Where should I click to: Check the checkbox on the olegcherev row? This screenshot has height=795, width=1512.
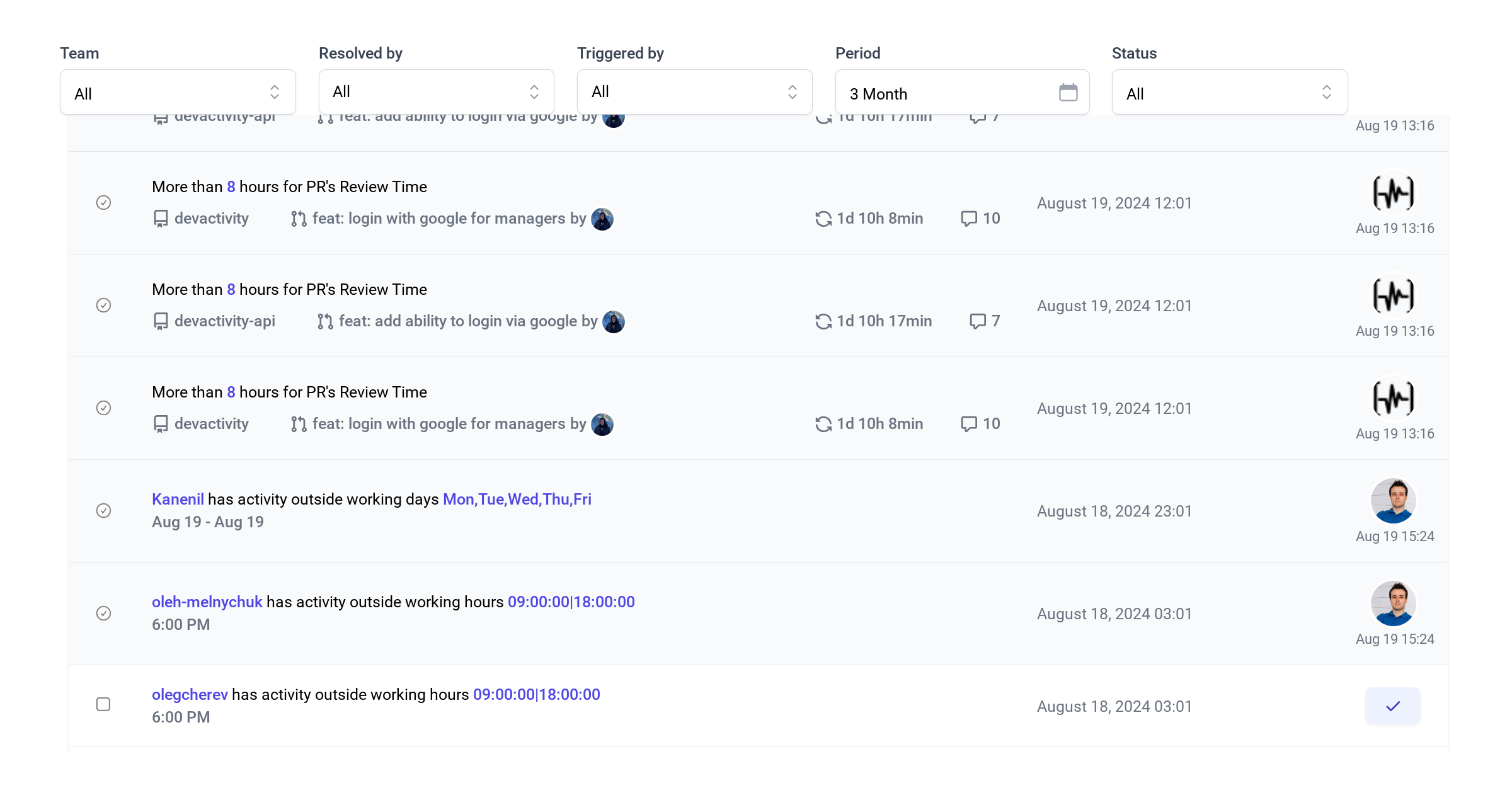coord(103,704)
